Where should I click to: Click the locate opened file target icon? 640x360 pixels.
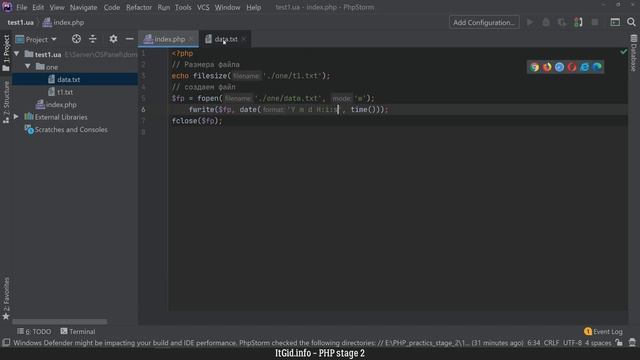[x=76, y=39]
